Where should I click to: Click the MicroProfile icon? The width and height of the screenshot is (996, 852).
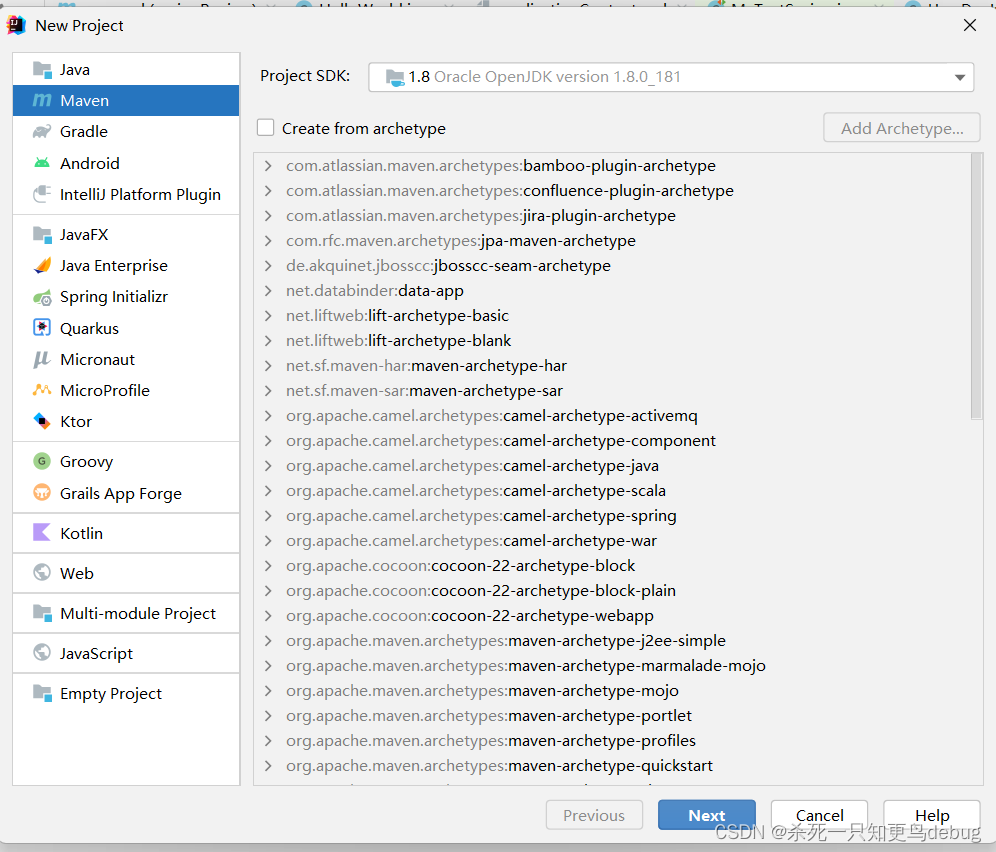coord(42,390)
